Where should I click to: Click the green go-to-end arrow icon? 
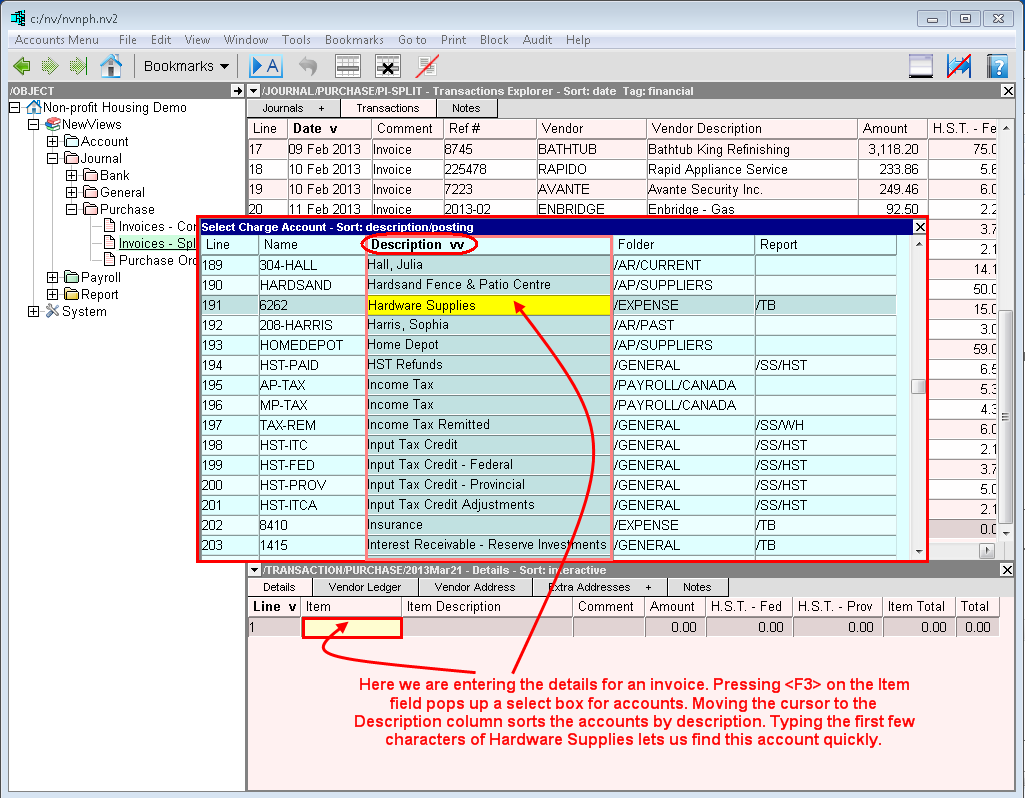[x=78, y=67]
